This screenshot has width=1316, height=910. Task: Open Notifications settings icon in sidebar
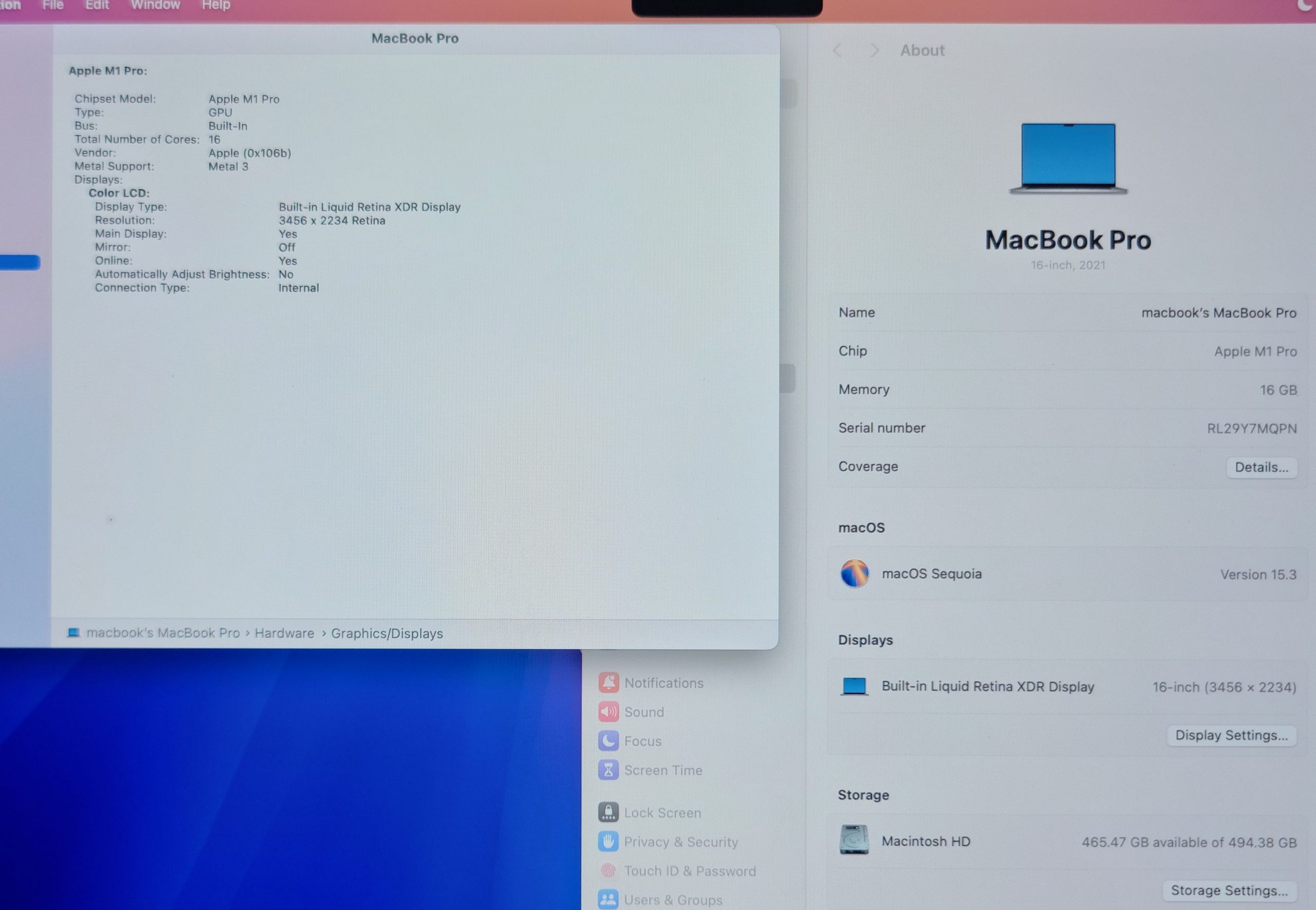[x=608, y=682]
